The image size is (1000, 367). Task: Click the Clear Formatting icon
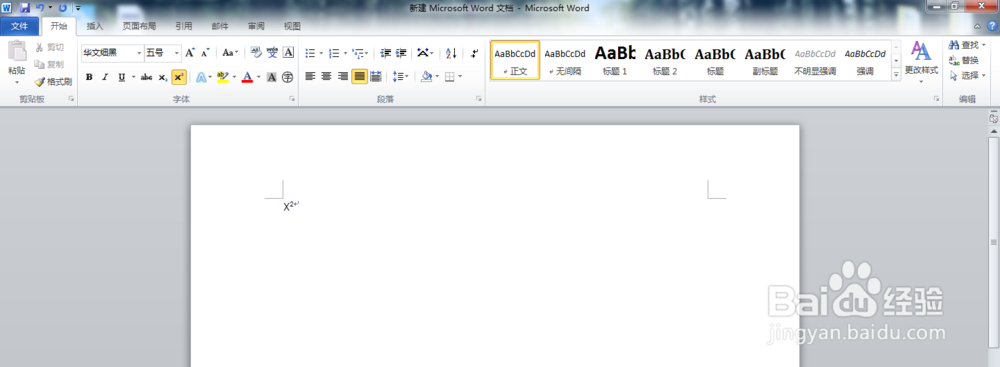pyautogui.click(x=256, y=52)
